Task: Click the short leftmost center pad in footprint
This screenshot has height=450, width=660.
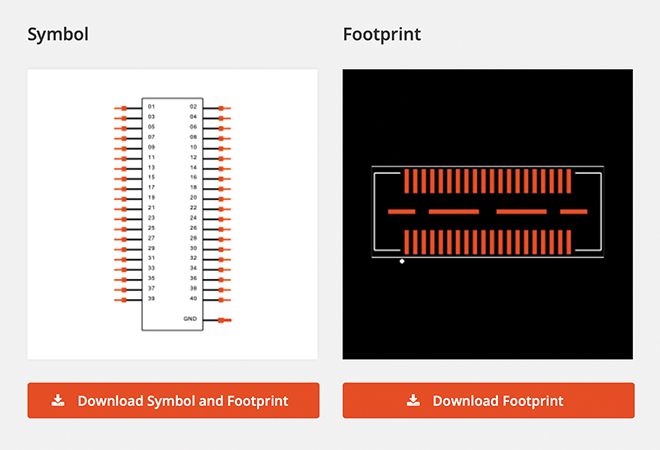Action: pos(401,211)
